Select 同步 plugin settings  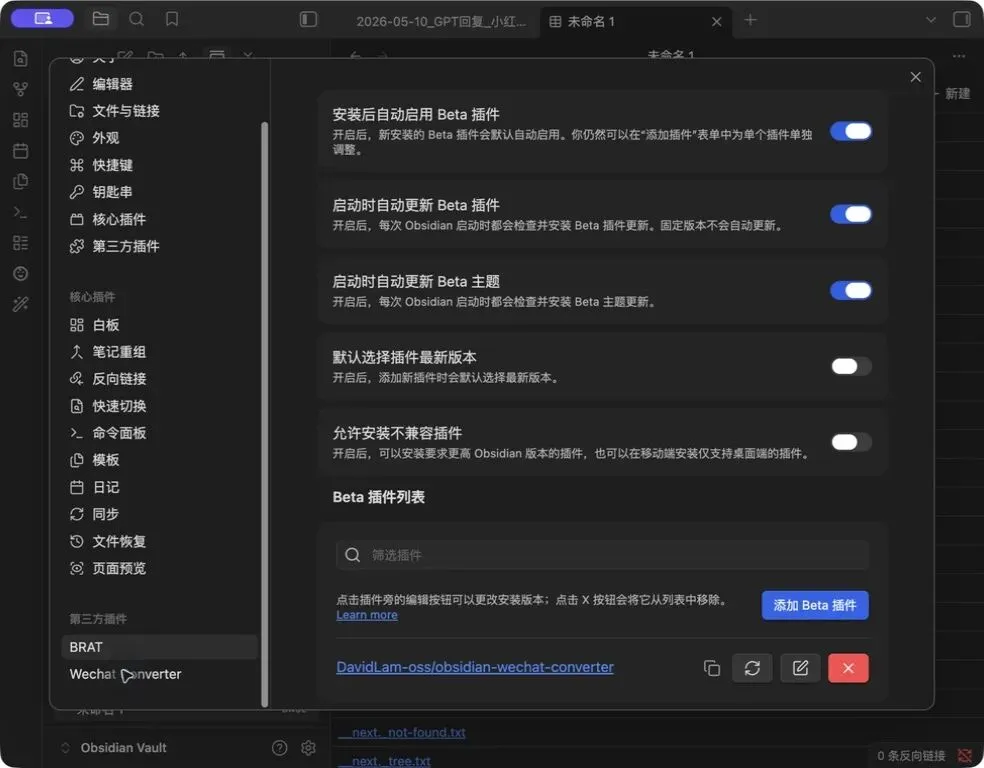94,514
